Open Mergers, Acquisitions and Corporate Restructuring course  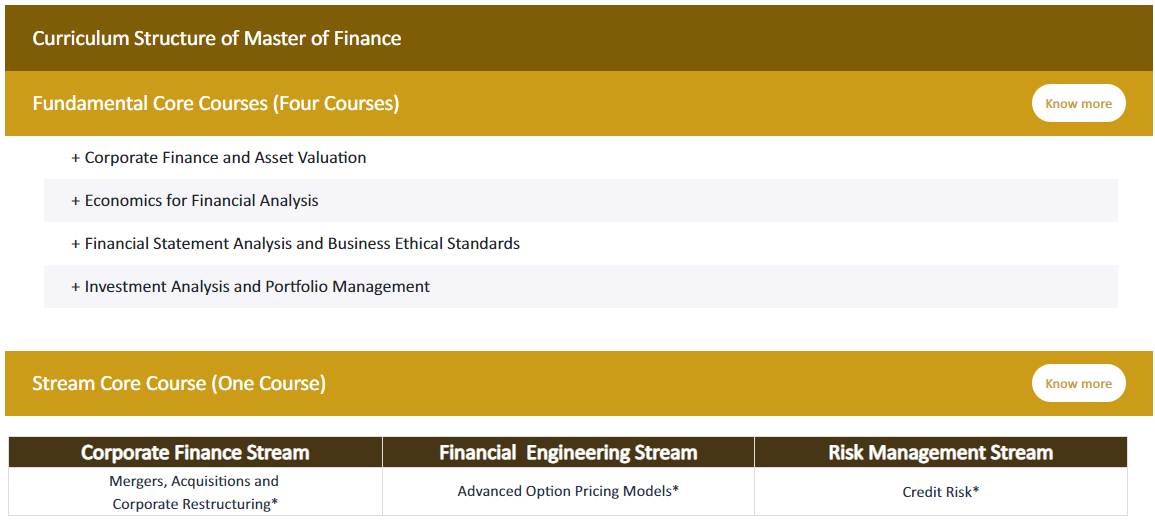click(195, 493)
